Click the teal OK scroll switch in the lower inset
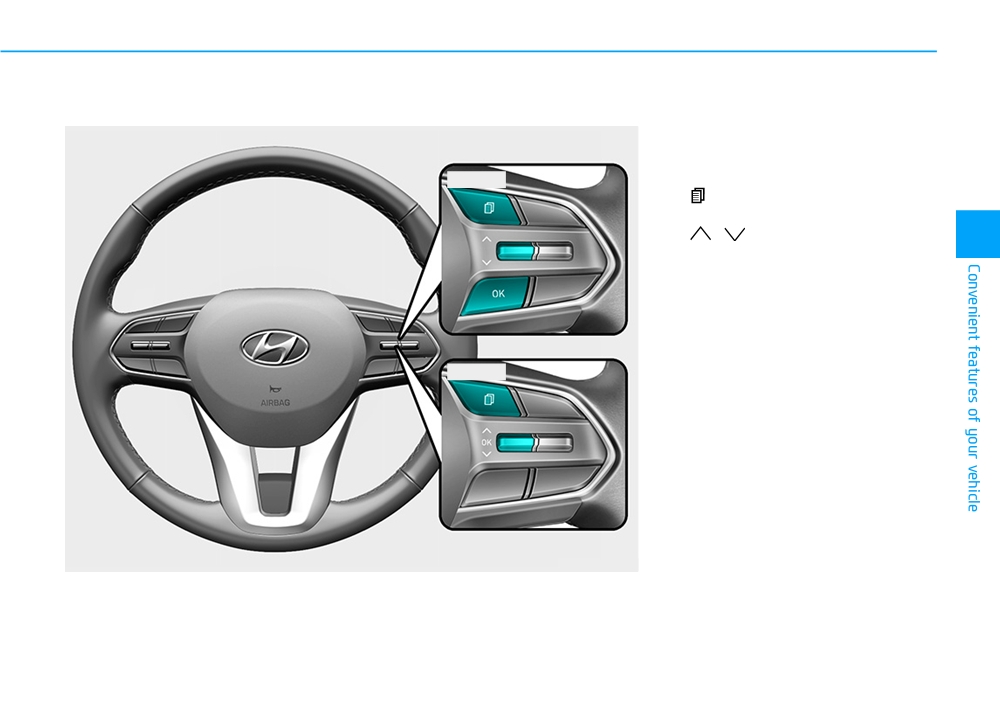This screenshot has height=702, width=1000. 515,443
